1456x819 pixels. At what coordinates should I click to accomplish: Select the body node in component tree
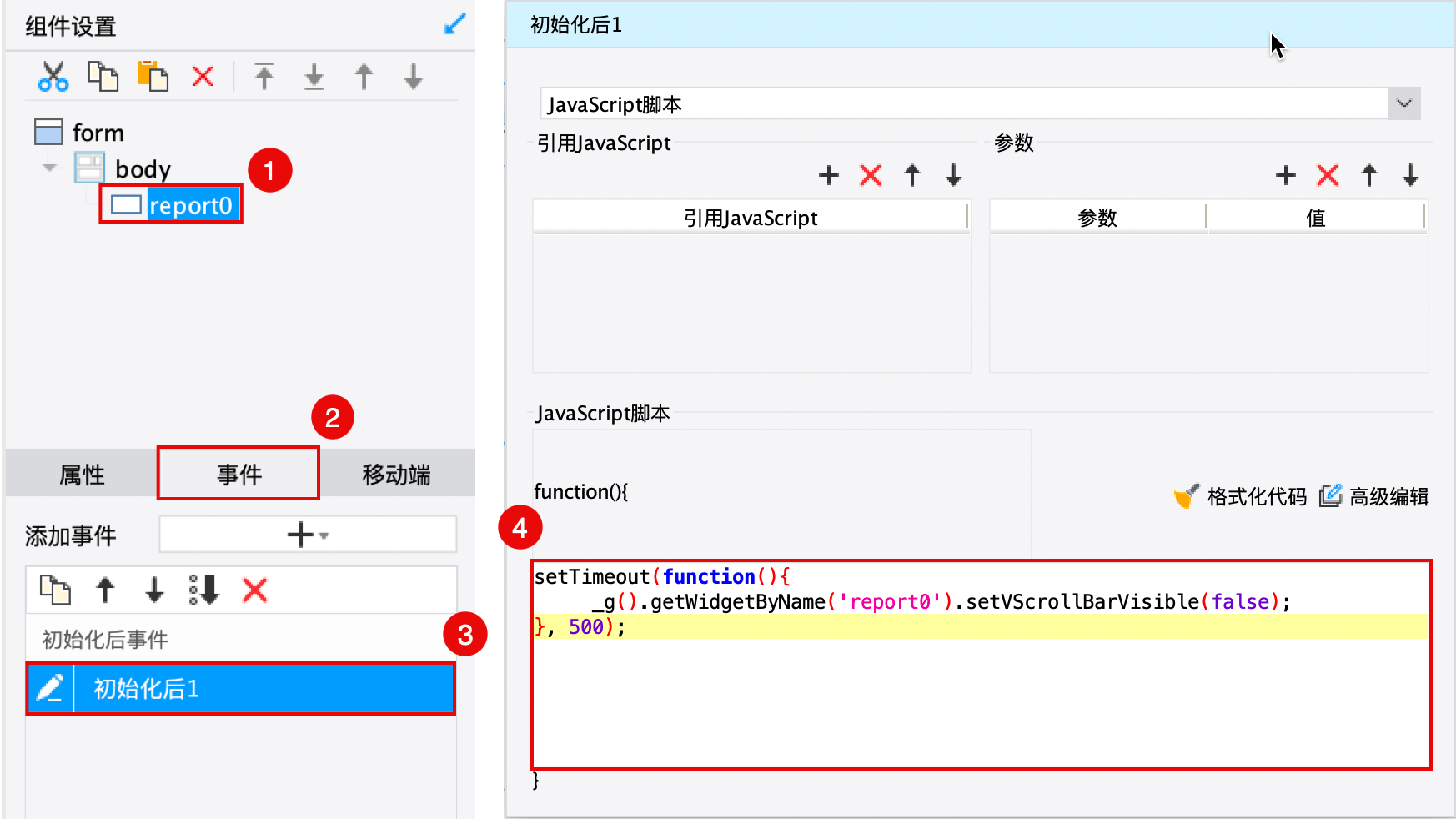click(x=123, y=168)
